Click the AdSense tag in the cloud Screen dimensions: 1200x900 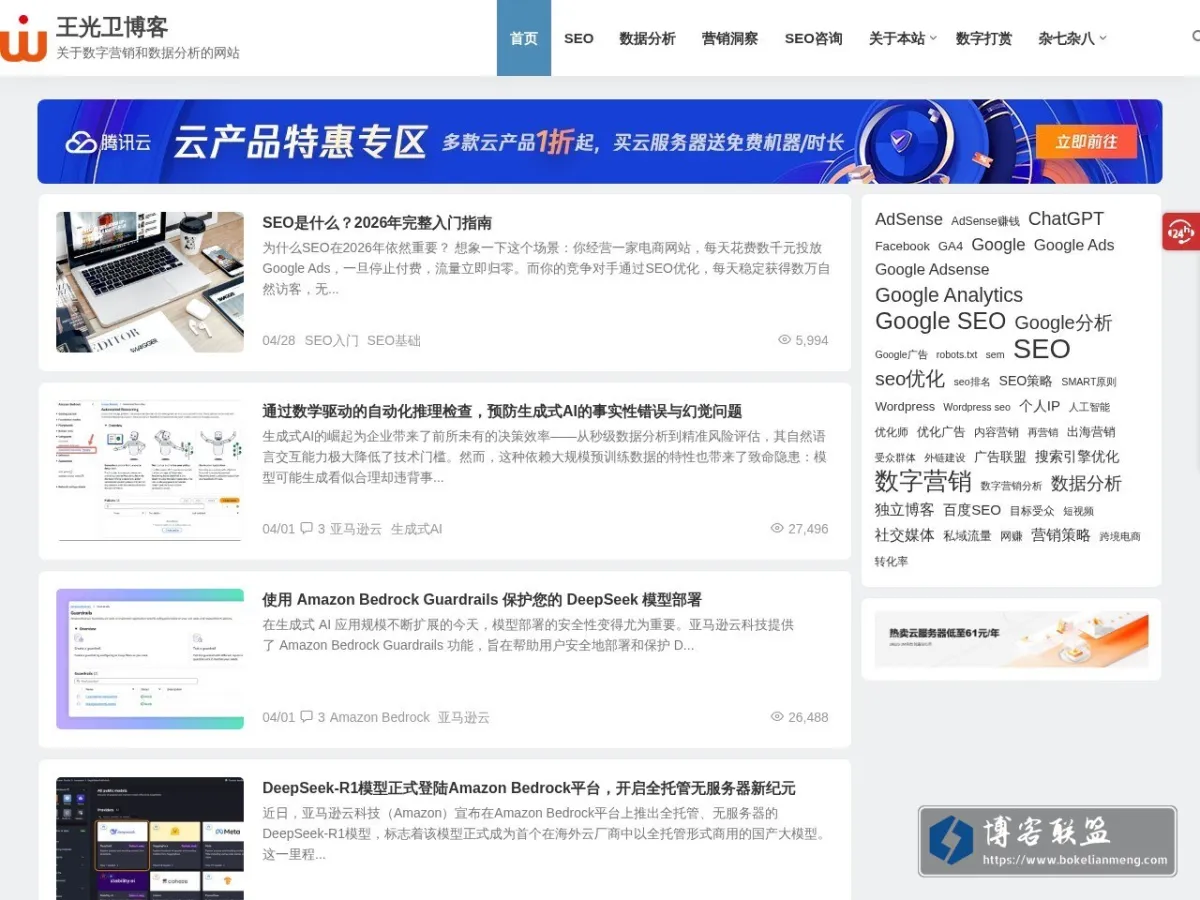(x=909, y=219)
